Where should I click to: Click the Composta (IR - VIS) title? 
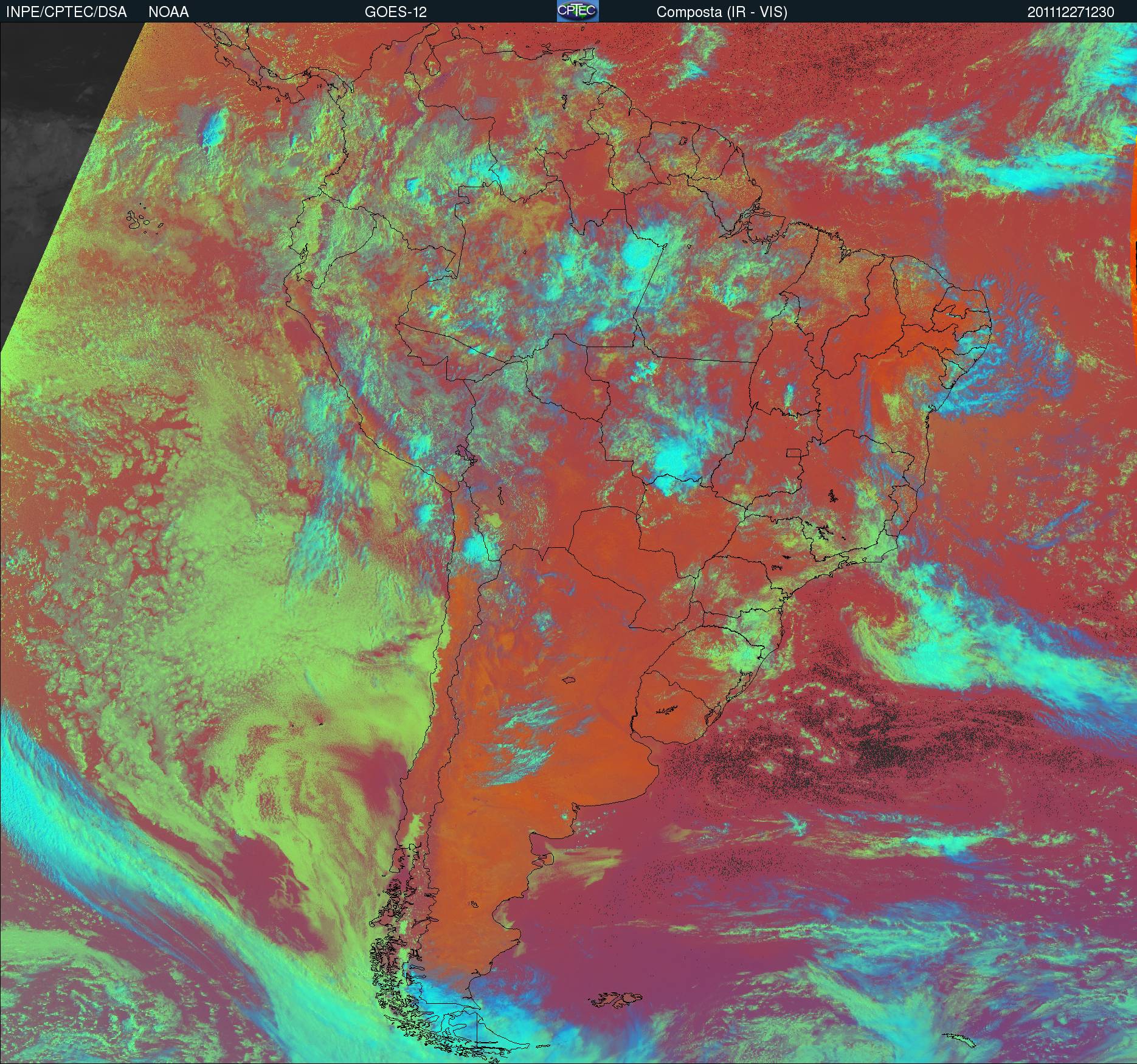pyautogui.click(x=722, y=12)
